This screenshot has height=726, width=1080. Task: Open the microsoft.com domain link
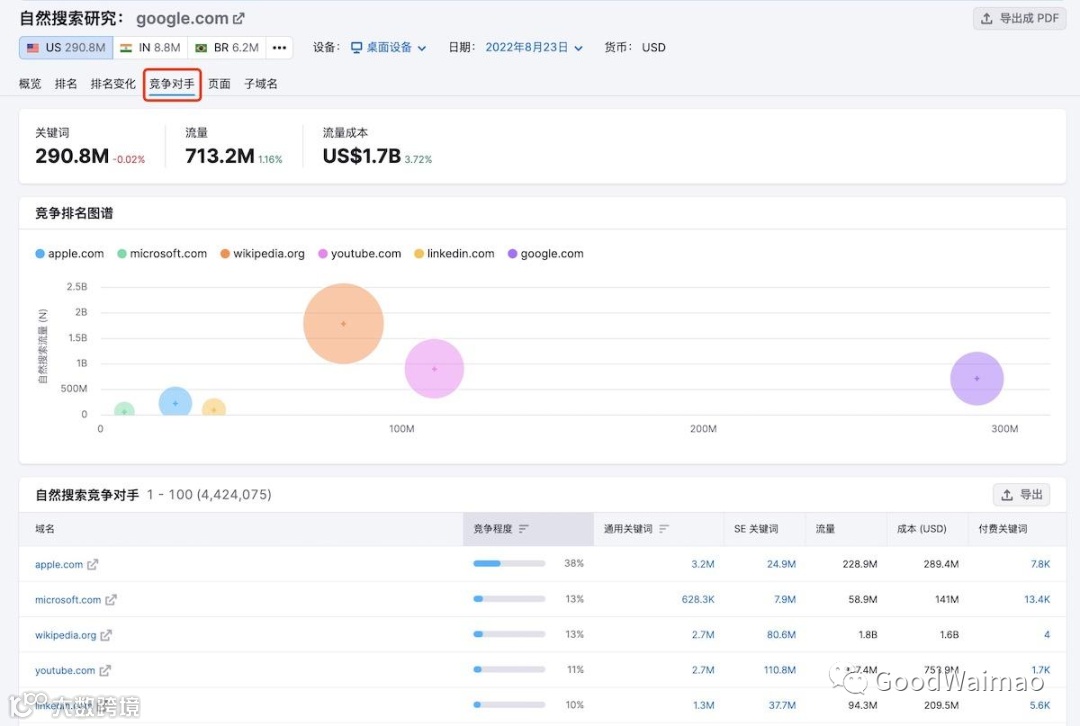point(68,600)
